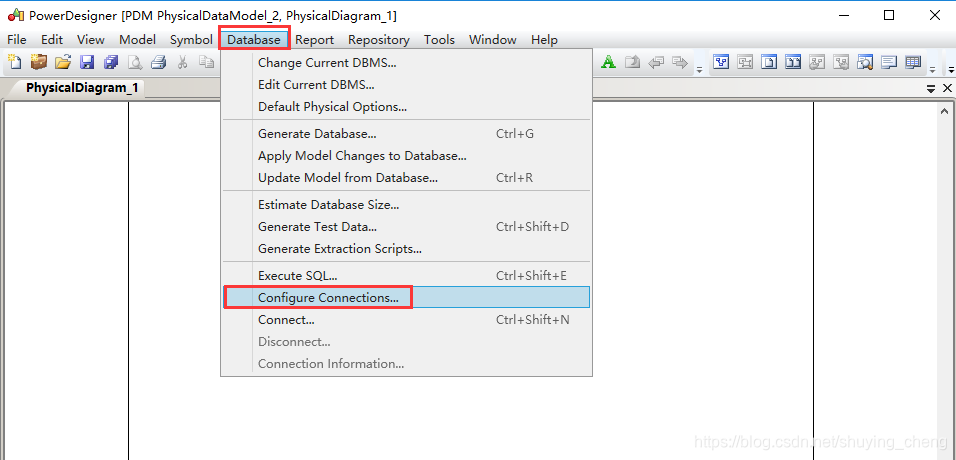This screenshot has width=956, height=460.
Task: Click the Copy toolbar icon
Action: pos(207,62)
